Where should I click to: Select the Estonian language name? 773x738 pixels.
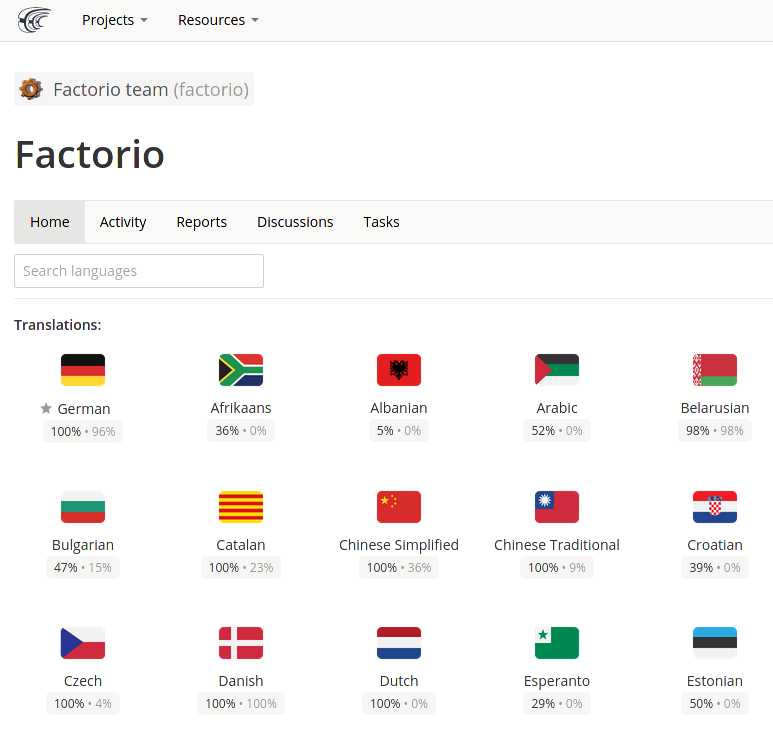coord(715,681)
